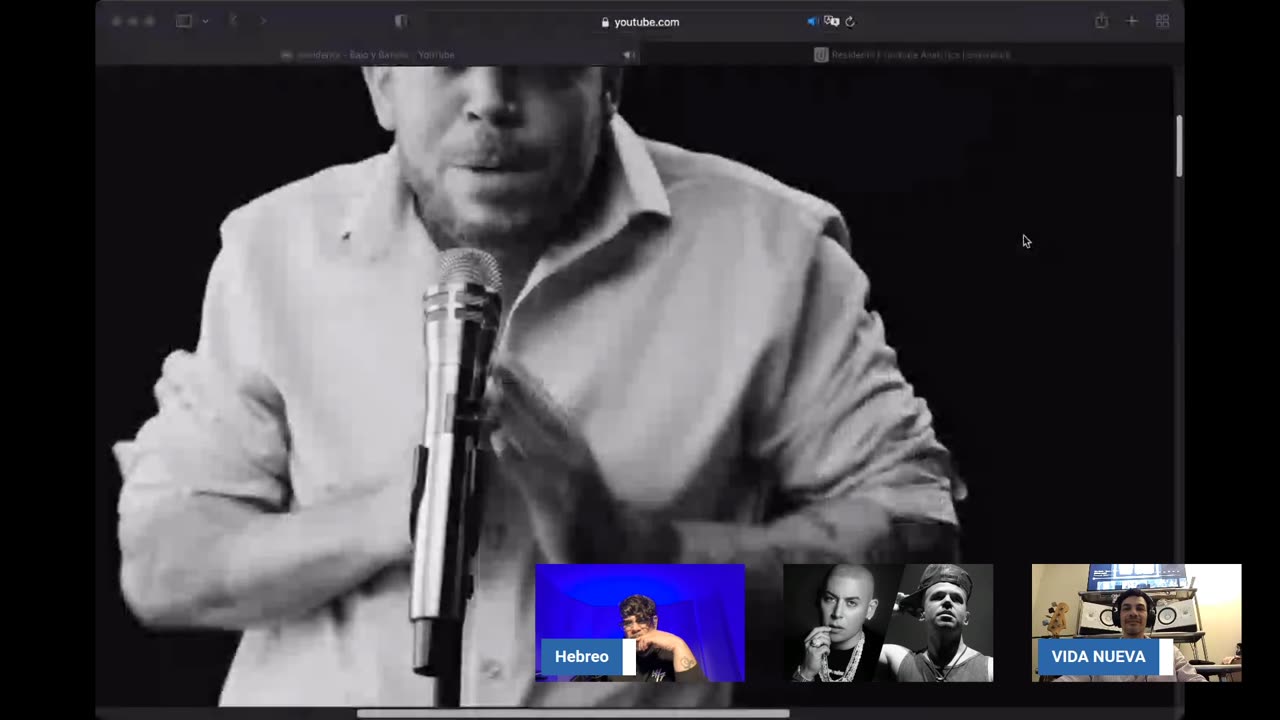1280x720 pixels.
Task: Select the two rappers black-and-white thumbnail
Action: click(888, 623)
